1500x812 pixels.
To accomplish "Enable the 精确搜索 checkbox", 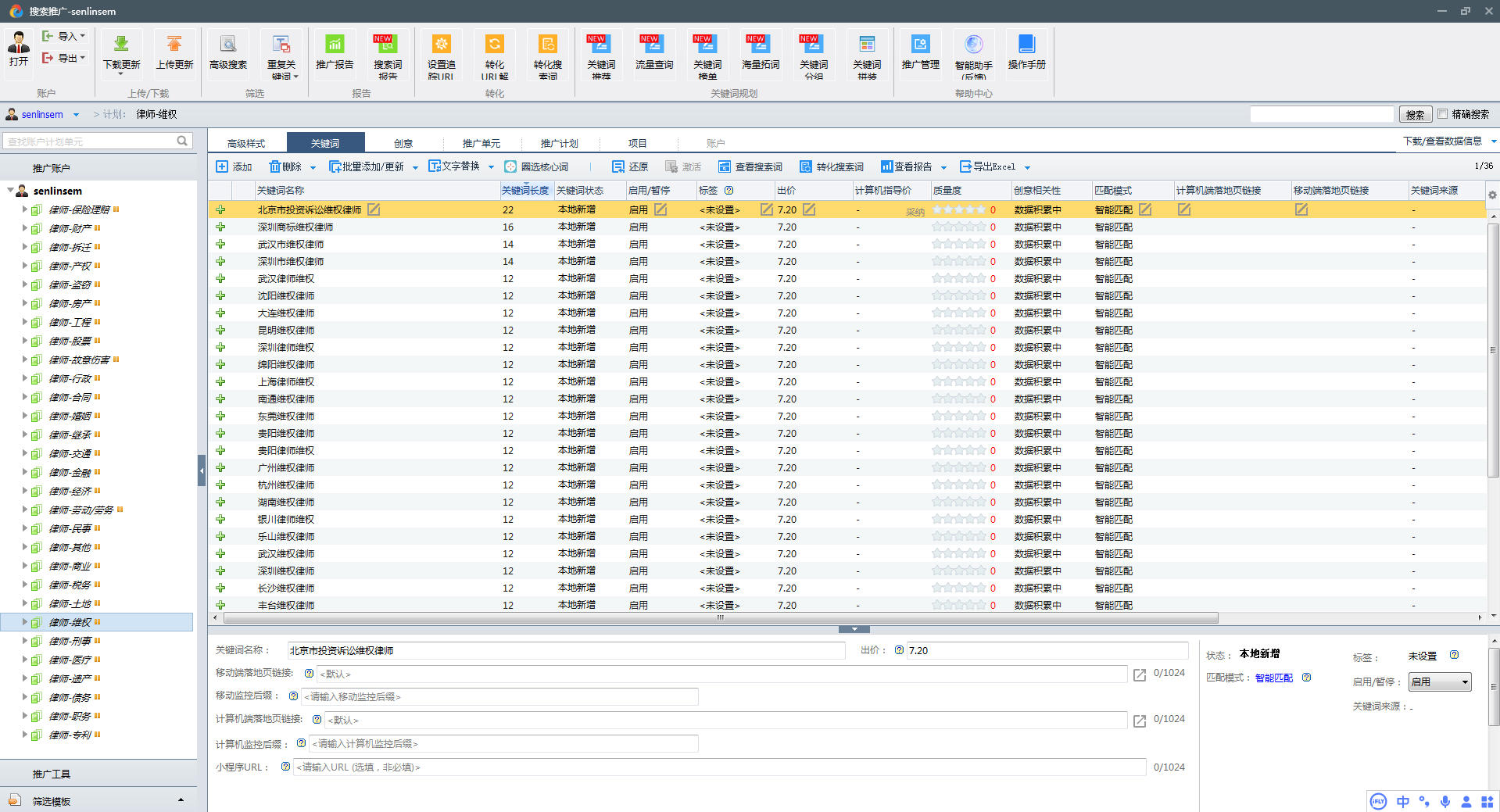I will [x=1443, y=114].
